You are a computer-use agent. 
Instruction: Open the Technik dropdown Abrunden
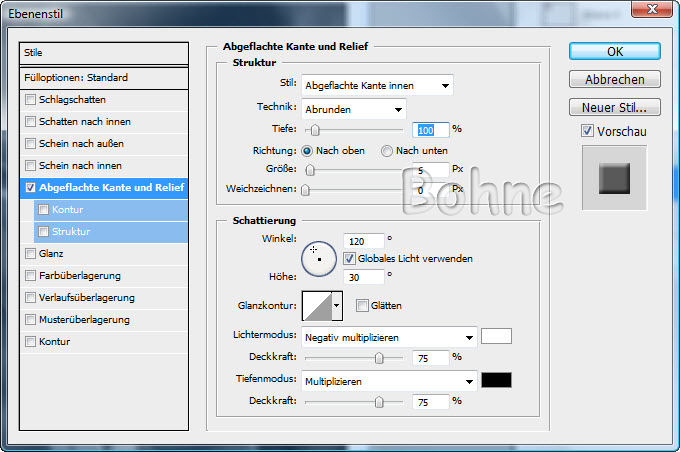pyautogui.click(x=355, y=108)
